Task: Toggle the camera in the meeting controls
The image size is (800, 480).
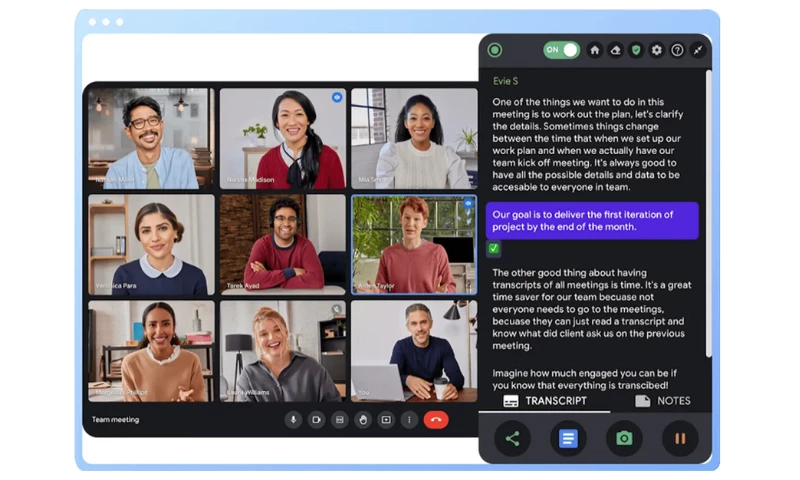Action: click(316, 420)
